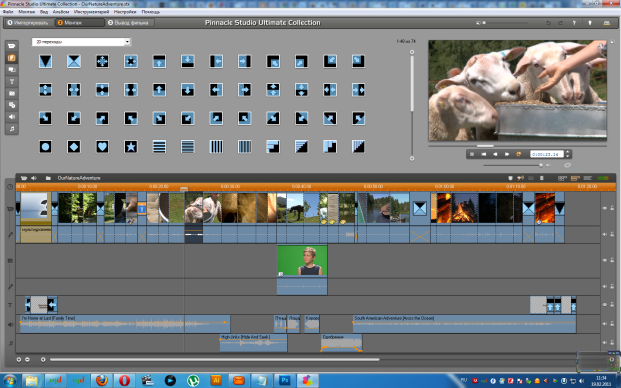Screen dimensions: 621x388
Task: Mute the original audio track
Action: pos(605,234)
